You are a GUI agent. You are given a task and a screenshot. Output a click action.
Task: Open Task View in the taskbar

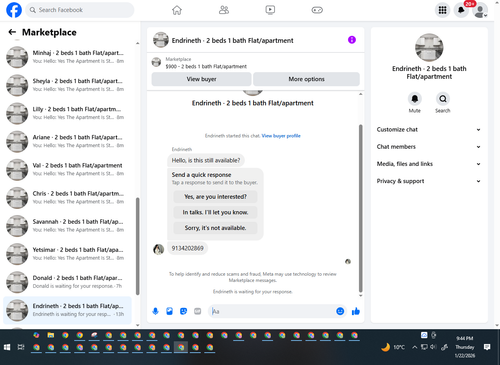click(21, 347)
